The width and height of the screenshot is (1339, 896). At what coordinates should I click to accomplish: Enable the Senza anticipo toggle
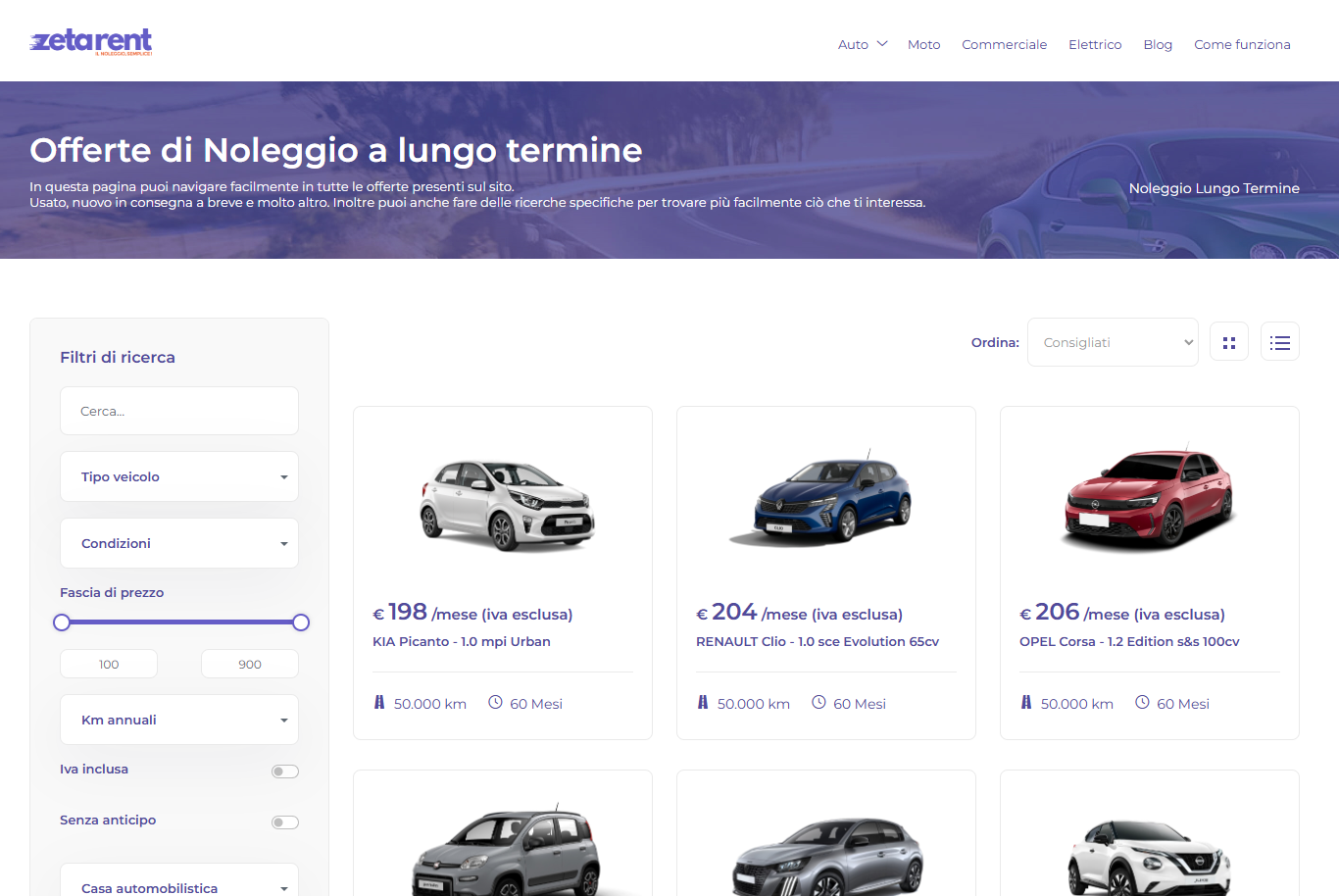(284, 822)
